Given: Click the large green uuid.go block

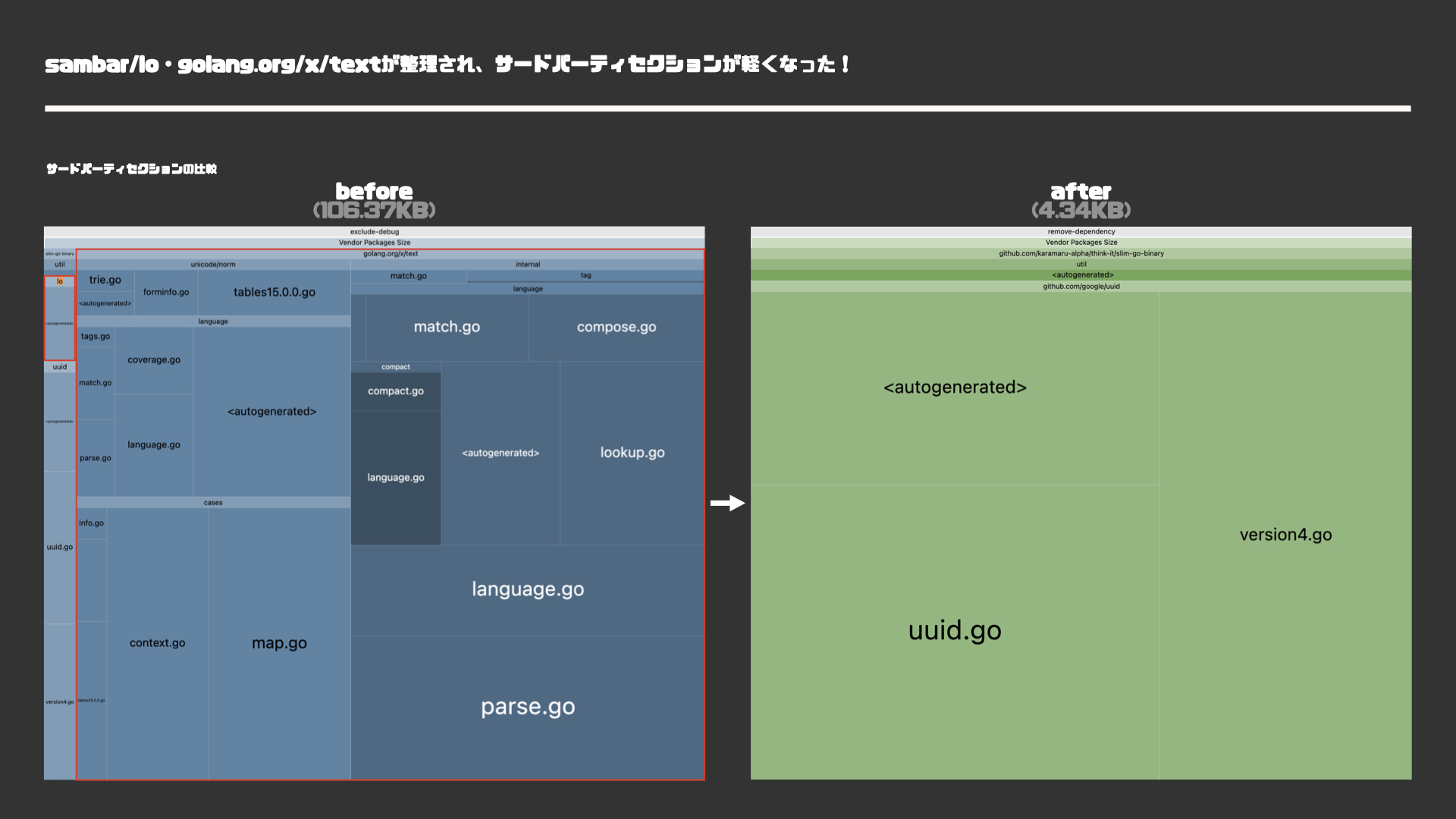Looking at the screenshot, I should 955,631.
